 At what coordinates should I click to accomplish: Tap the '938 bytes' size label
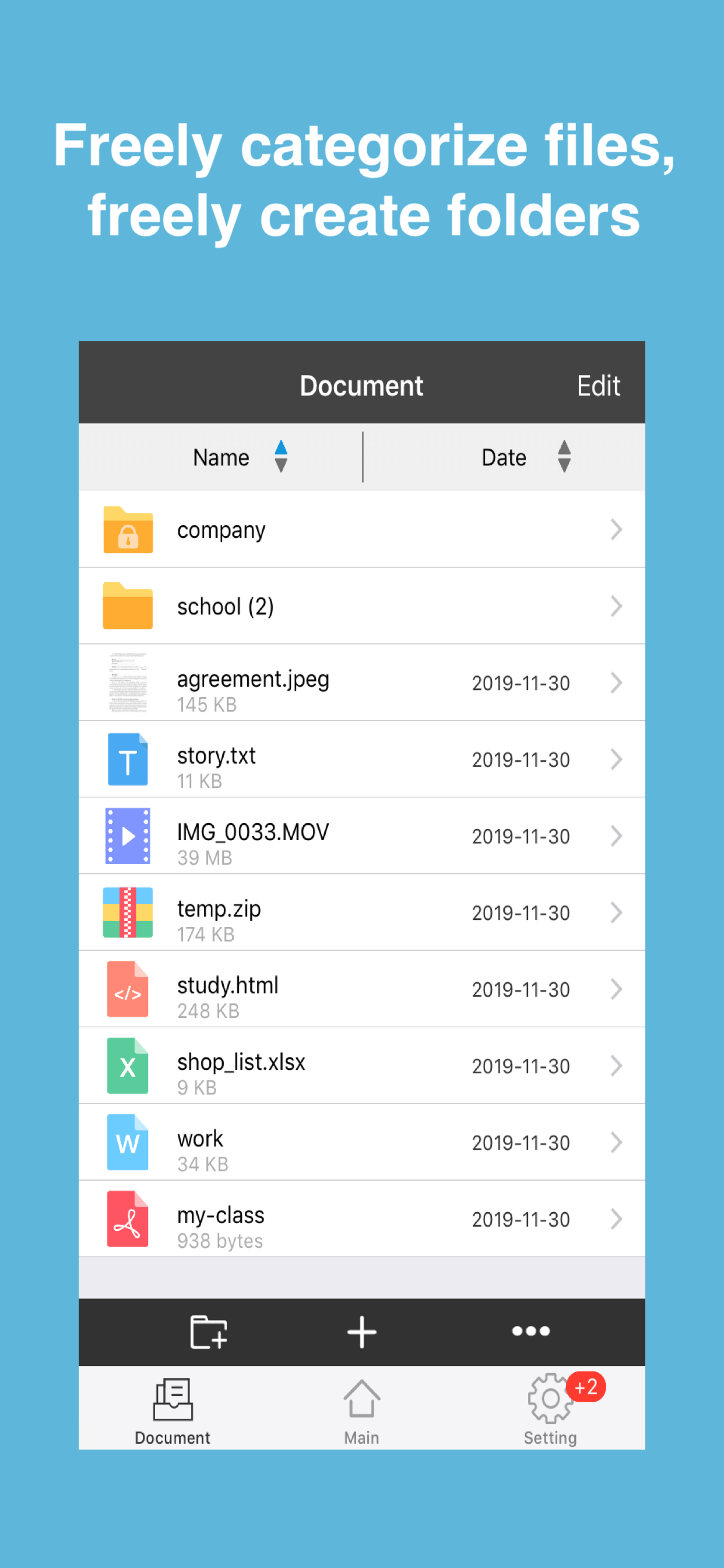pos(220,1241)
